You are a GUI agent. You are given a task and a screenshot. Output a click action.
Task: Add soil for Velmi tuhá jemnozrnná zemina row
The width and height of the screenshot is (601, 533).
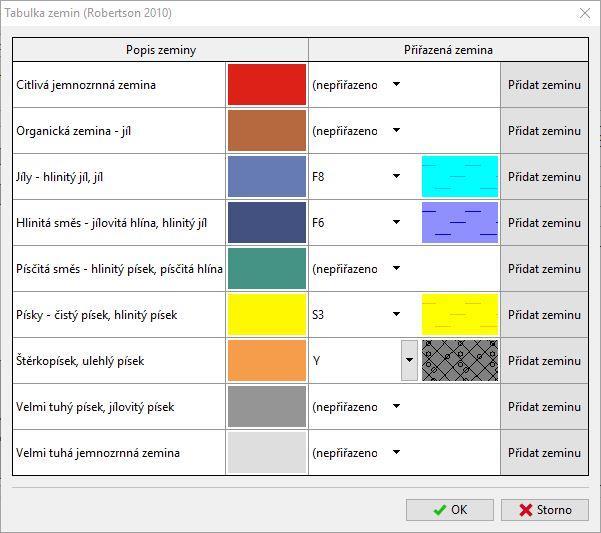(544, 453)
